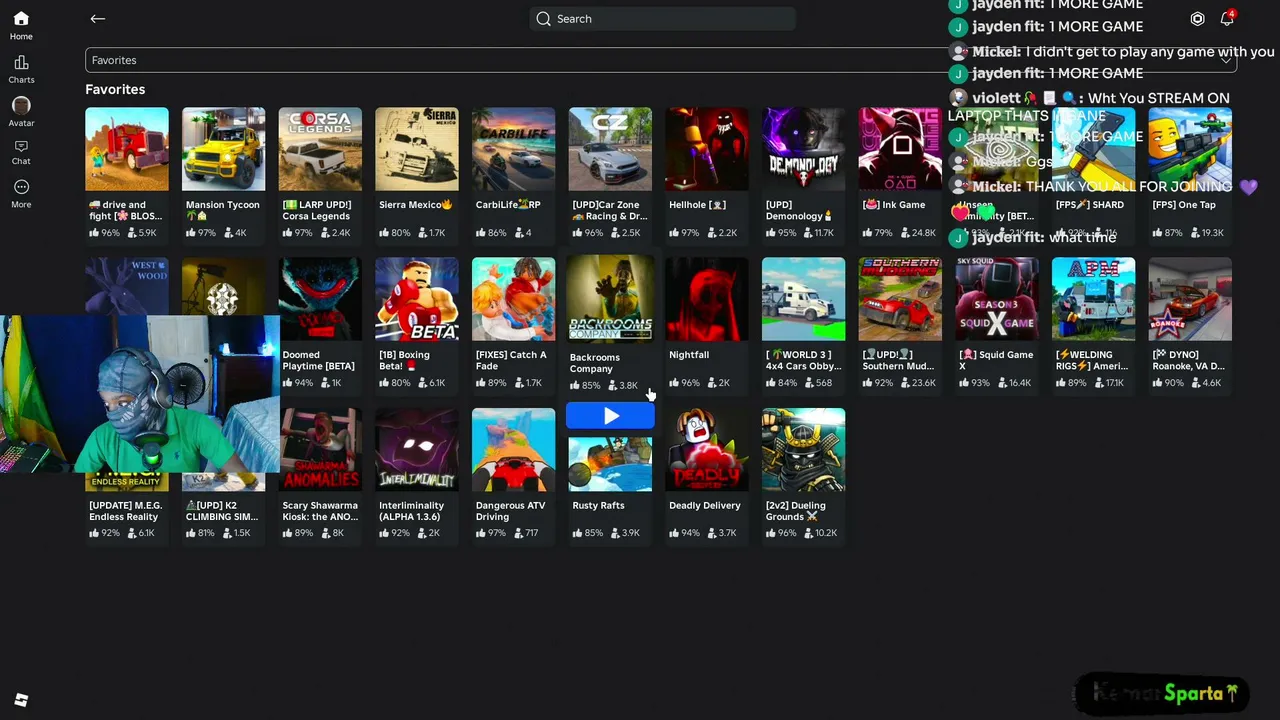This screenshot has height=720, width=1280.
Task: Open the Dueling Grounds samurai thumbnail
Action: pos(804,449)
